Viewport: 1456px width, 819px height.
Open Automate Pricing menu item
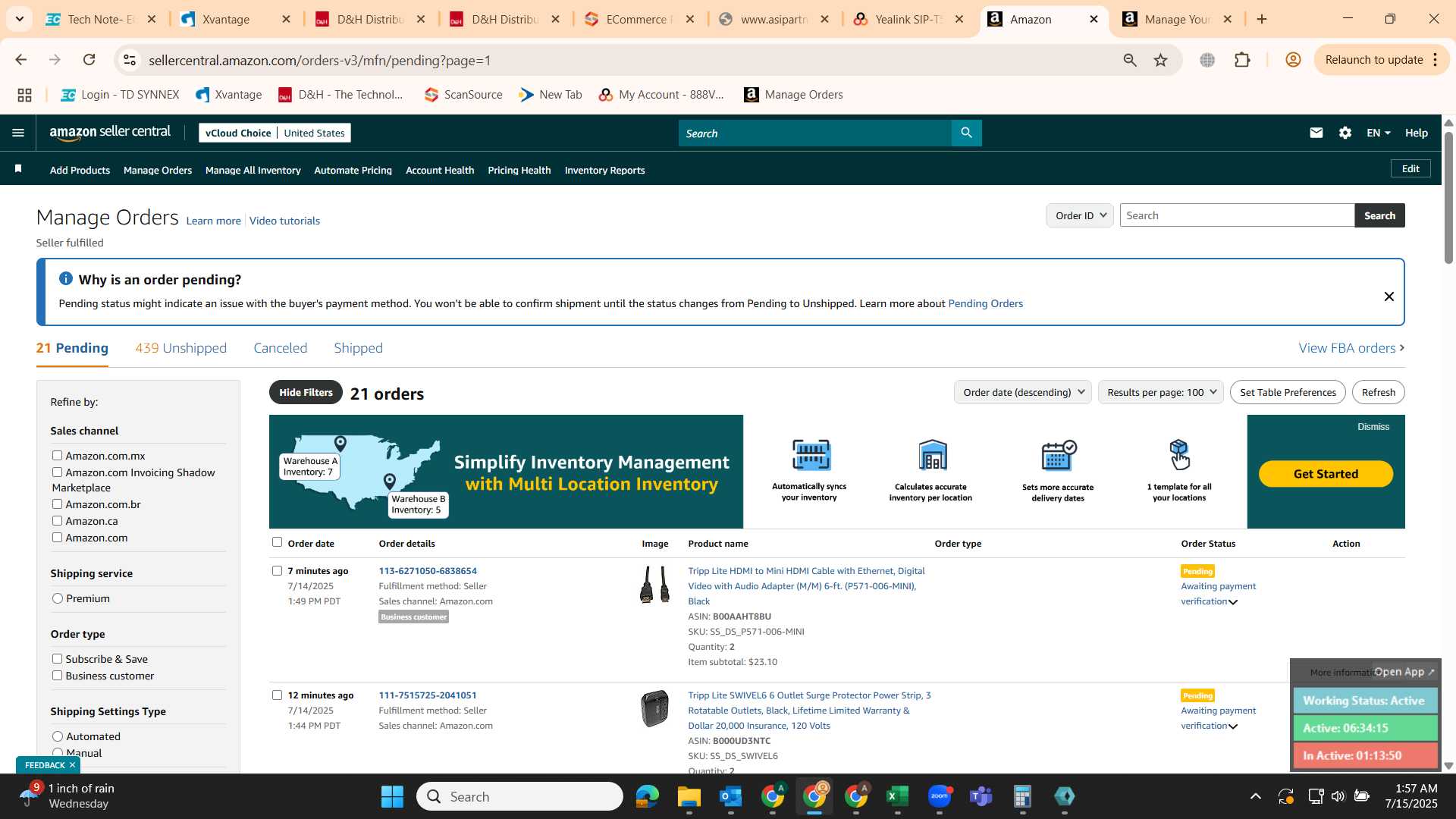click(x=353, y=170)
